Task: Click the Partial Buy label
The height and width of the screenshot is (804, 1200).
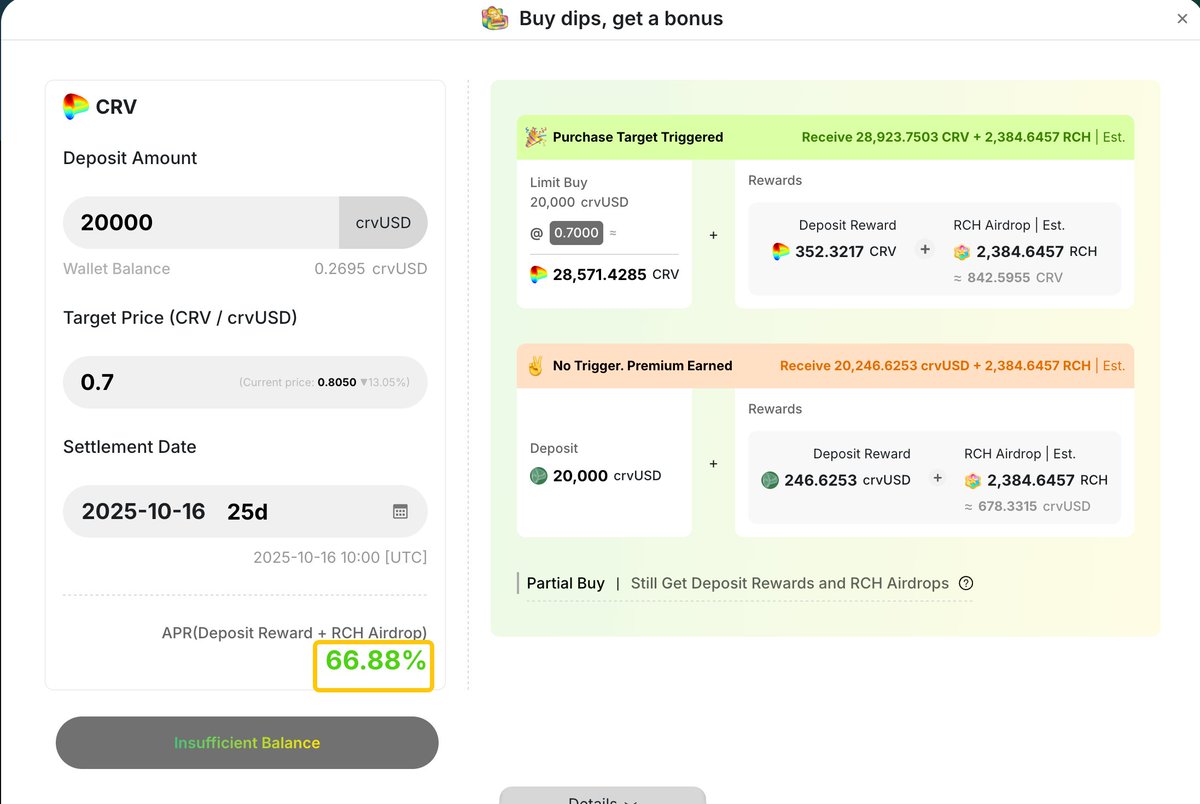Action: coord(566,583)
